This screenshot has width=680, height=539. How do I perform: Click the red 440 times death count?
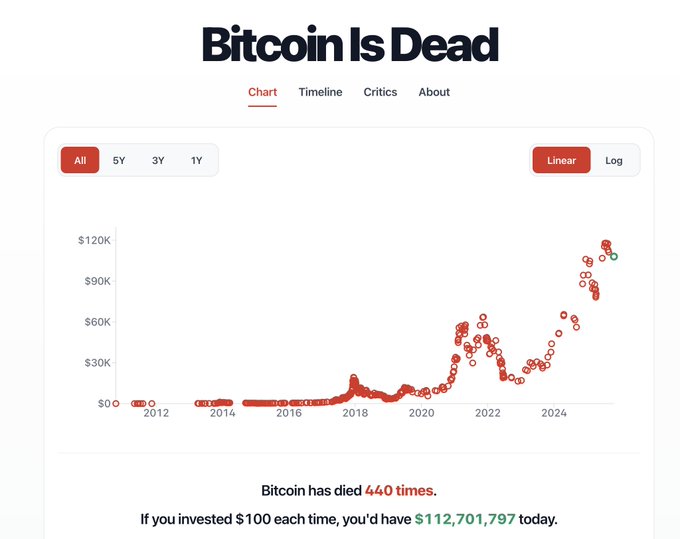399,491
